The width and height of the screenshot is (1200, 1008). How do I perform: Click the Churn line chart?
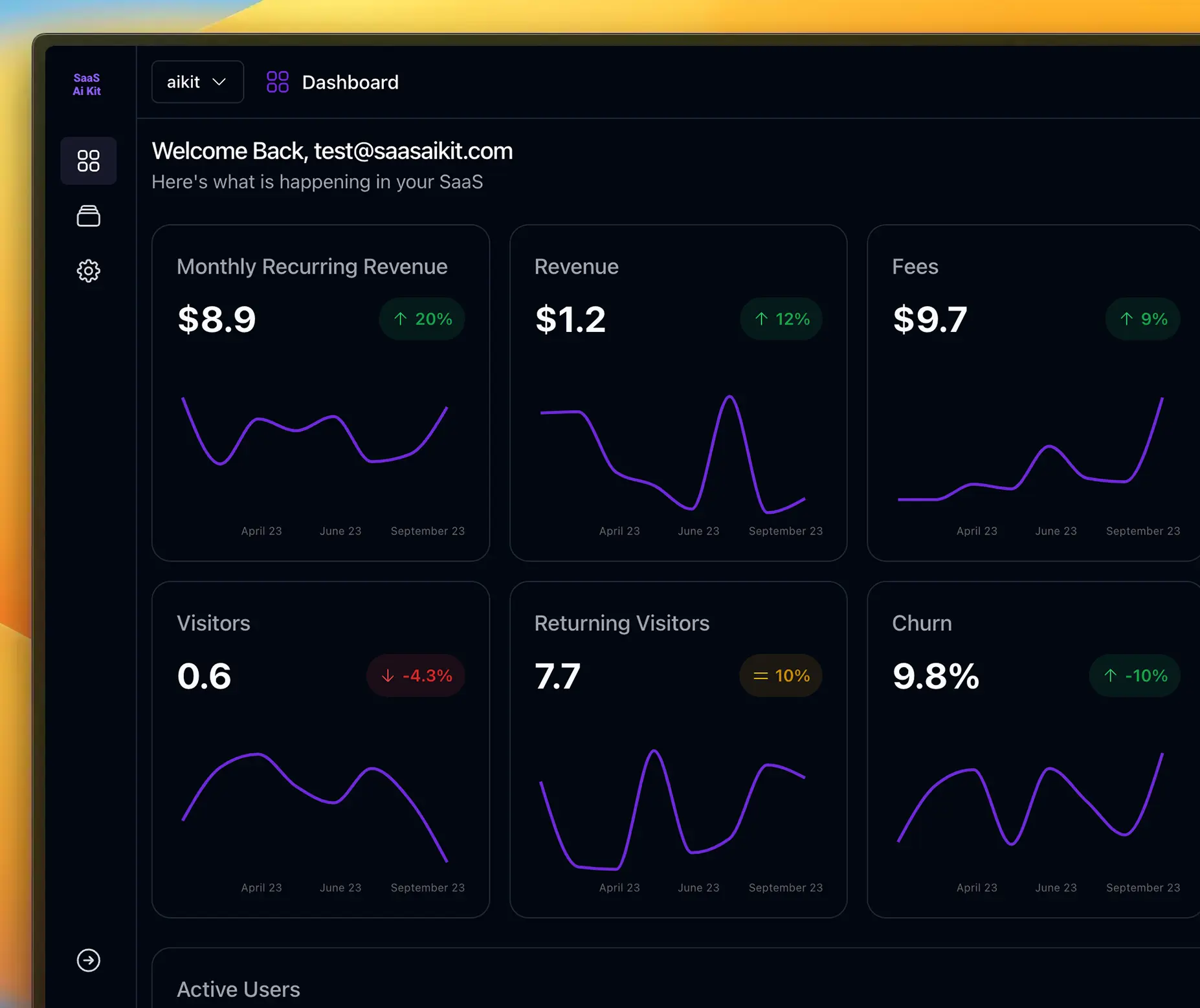point(1030,798)
